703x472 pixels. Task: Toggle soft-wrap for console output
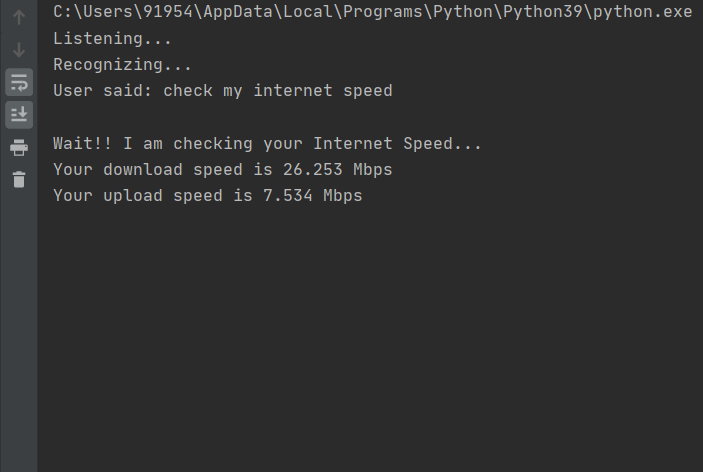[19, 82]
